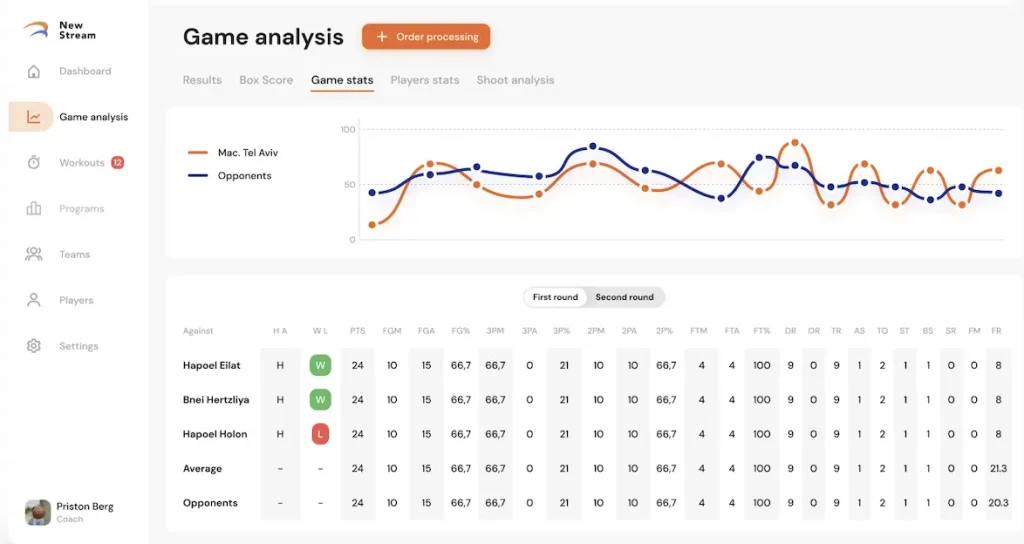Select the Teams group icon
The height and width of the screenshot is (544, 1024).
point(34,255)
